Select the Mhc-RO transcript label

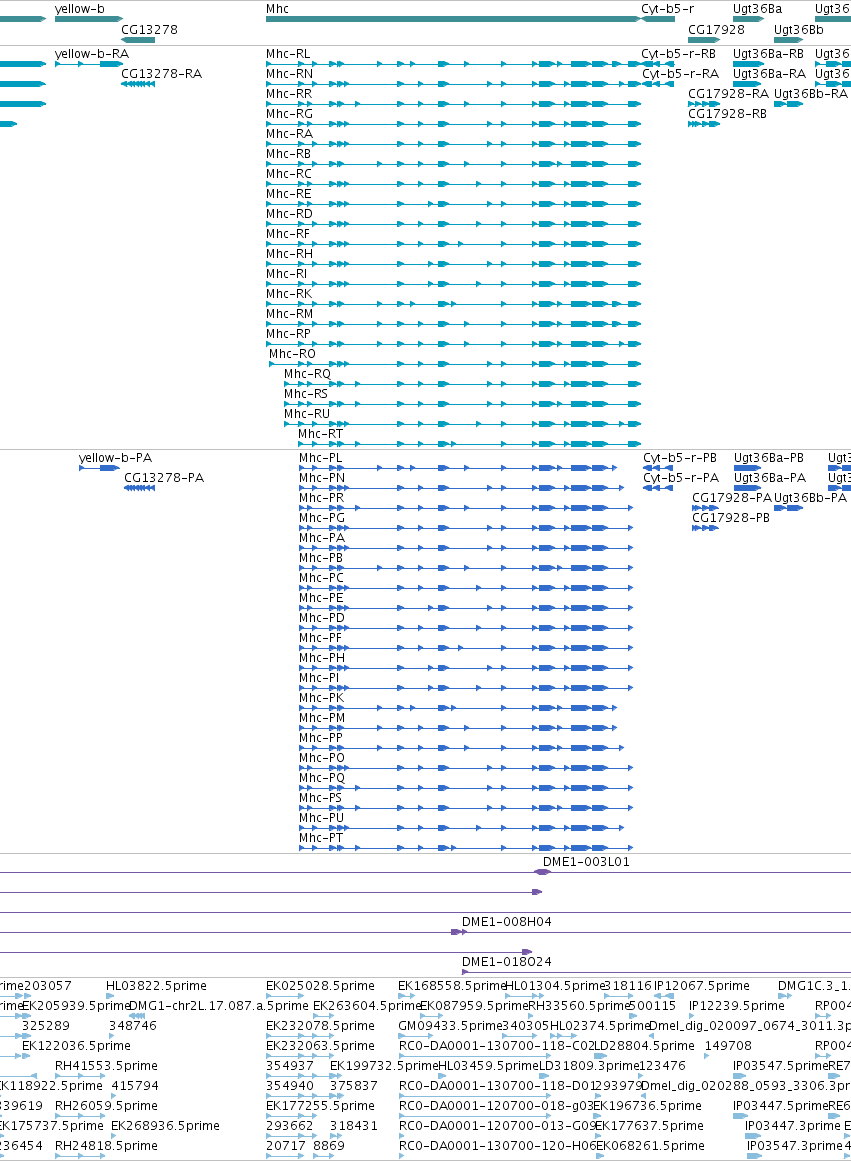click(292, 354)
